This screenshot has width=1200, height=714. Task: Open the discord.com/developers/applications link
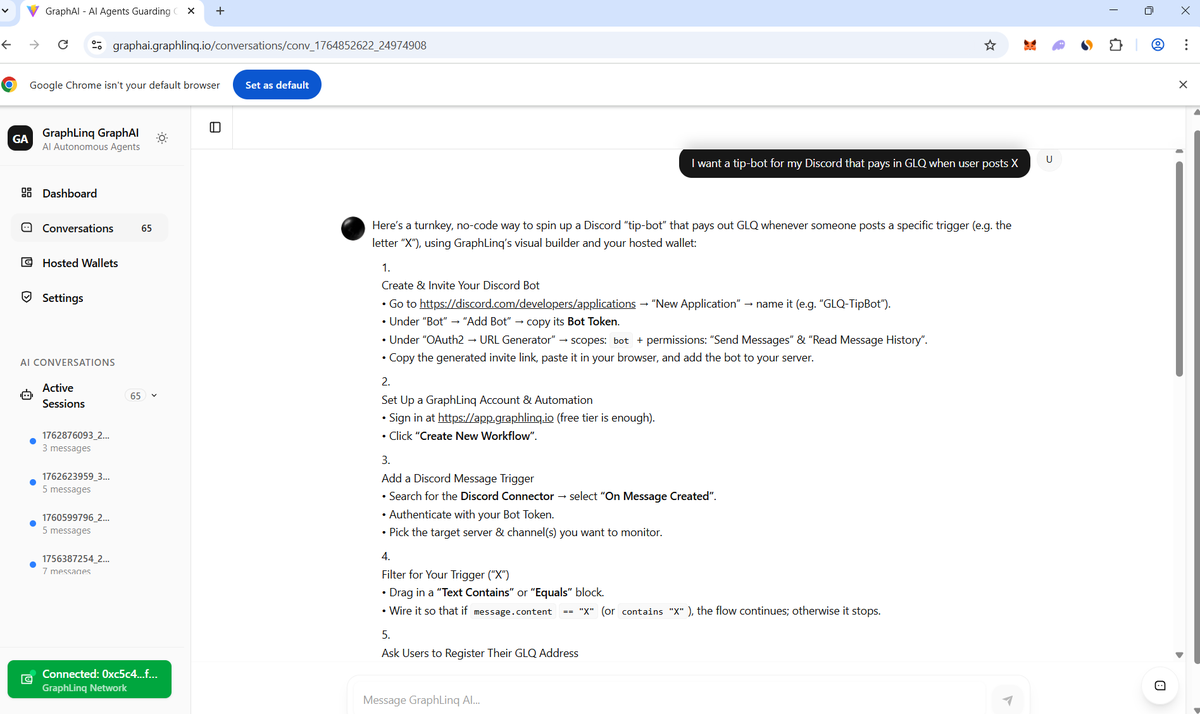(x=528, y=303)
